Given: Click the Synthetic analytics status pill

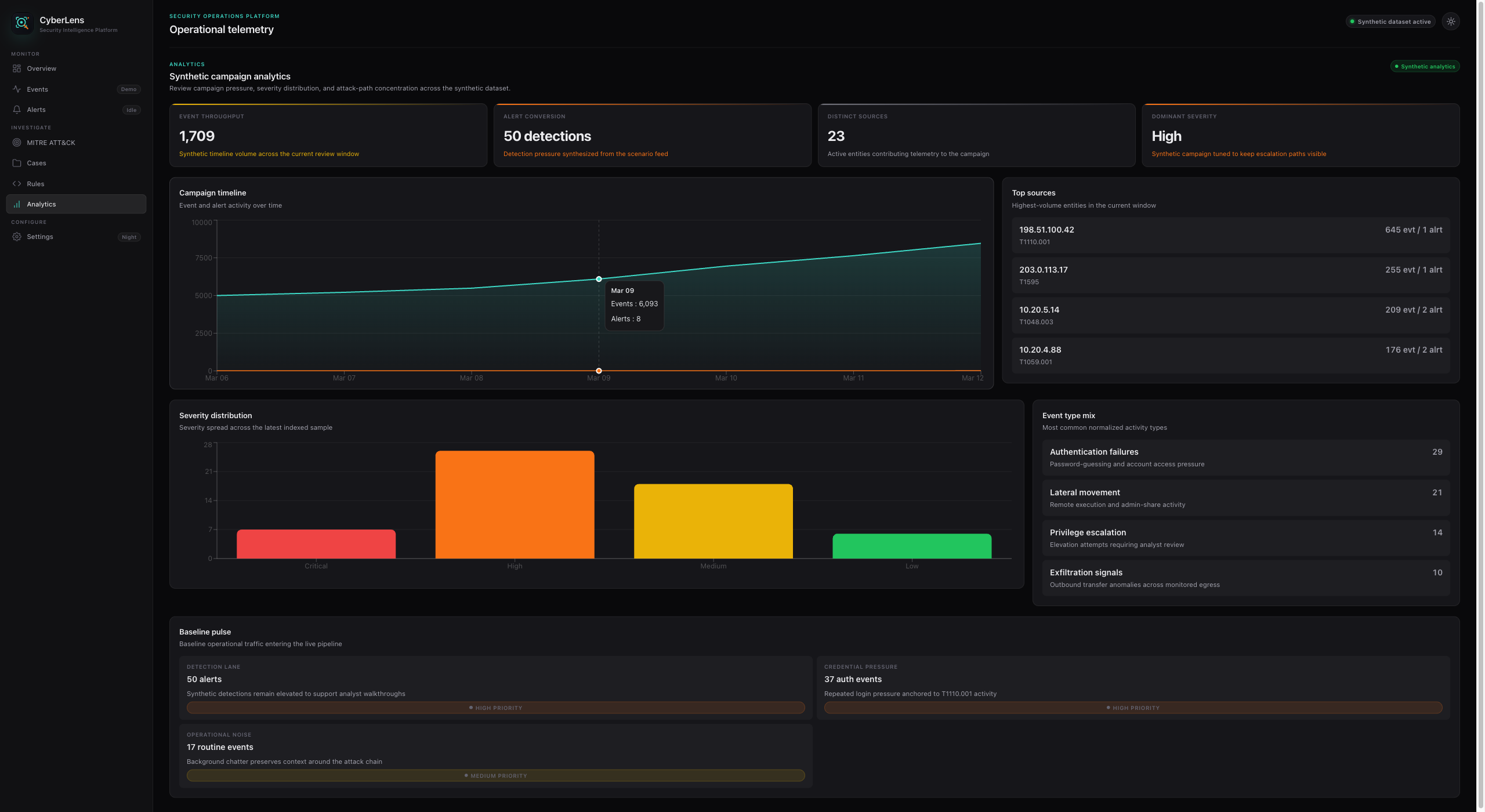Looking at the screenshot, I should 1425,67.
